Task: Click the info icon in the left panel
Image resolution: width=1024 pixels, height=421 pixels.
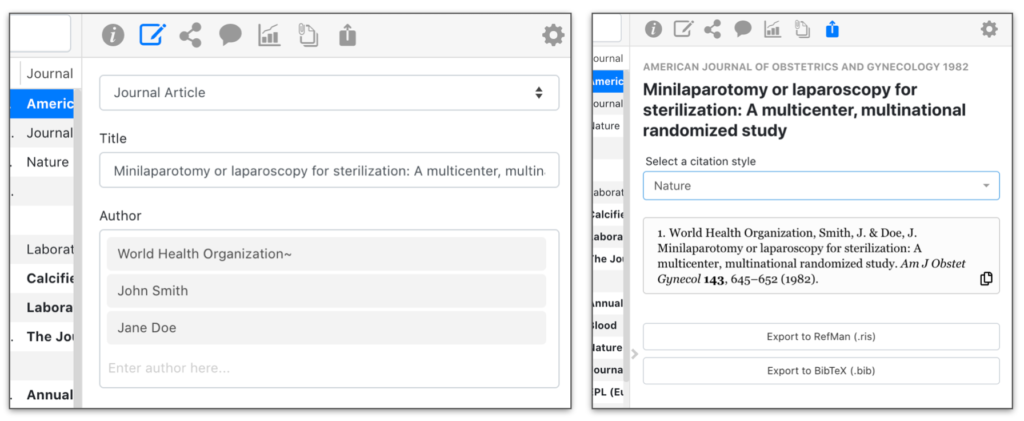Action: (113, 36)
